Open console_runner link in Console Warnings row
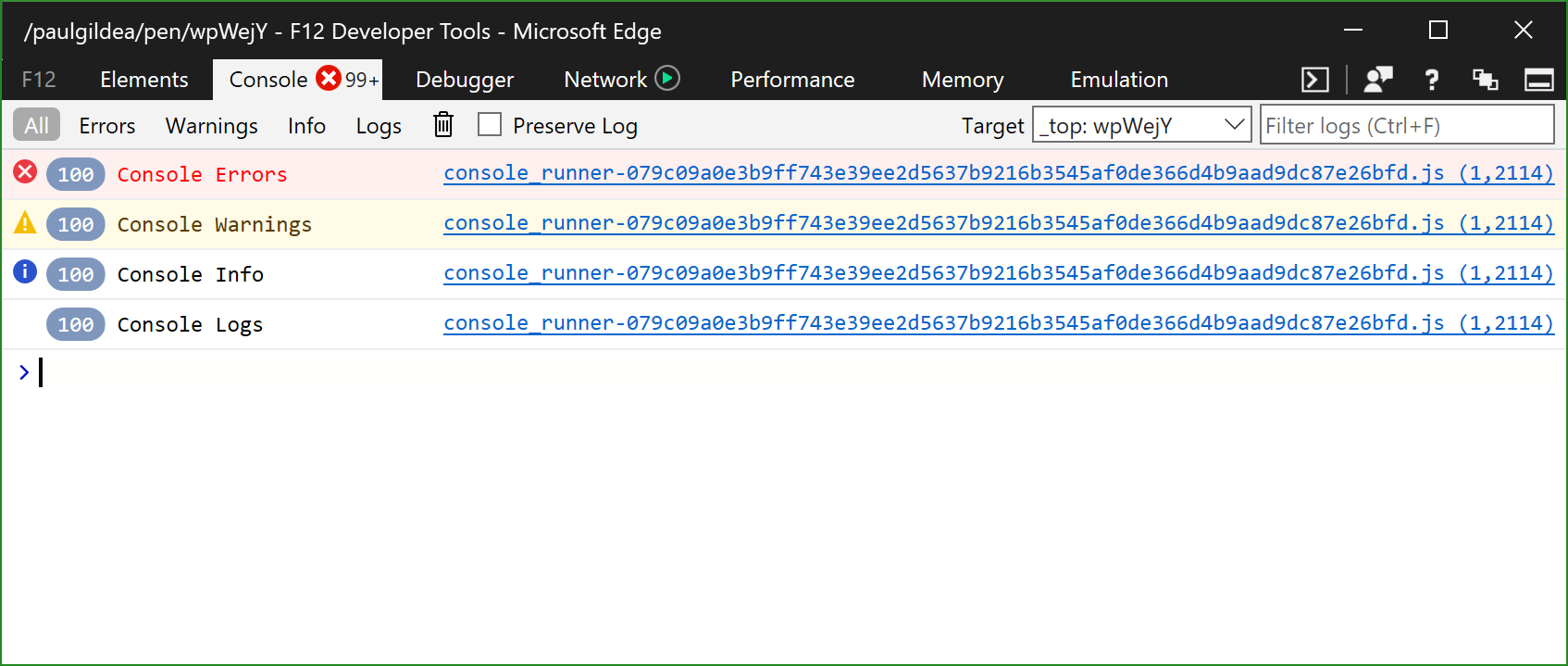 [x=999, y=223]
